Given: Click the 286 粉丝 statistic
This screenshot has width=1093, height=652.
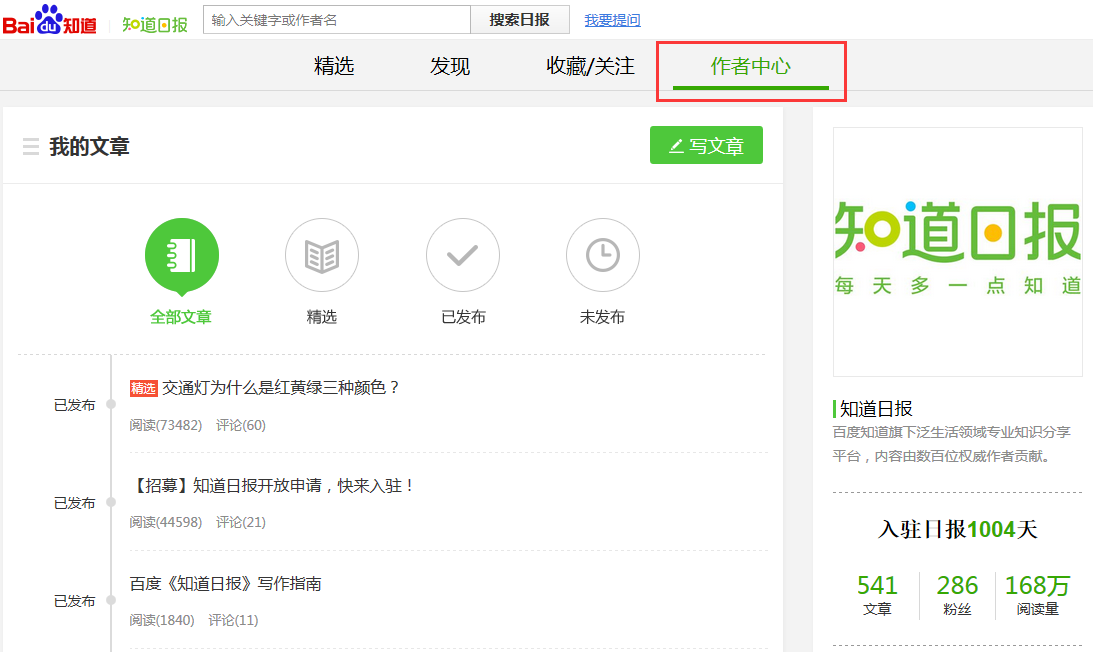Looking at the screenshot, I should click(x=957, y=595).
